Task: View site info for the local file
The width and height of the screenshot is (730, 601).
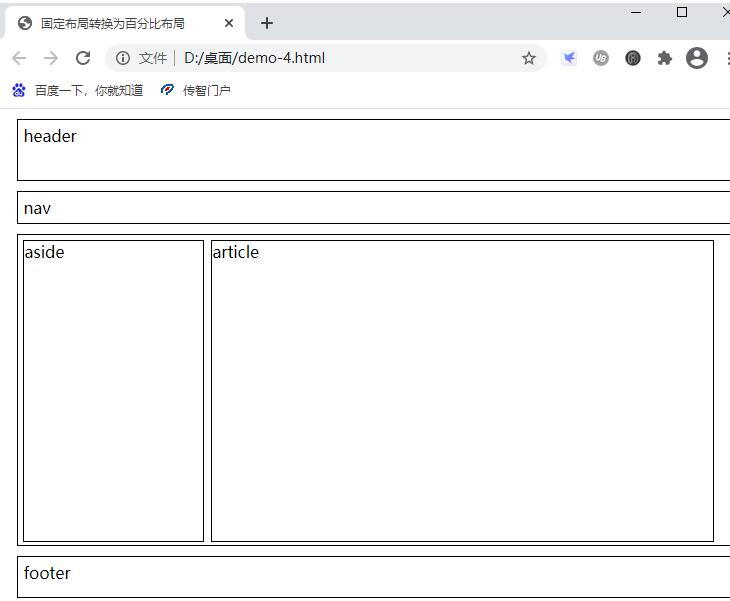Action: (x=123, y=58)
